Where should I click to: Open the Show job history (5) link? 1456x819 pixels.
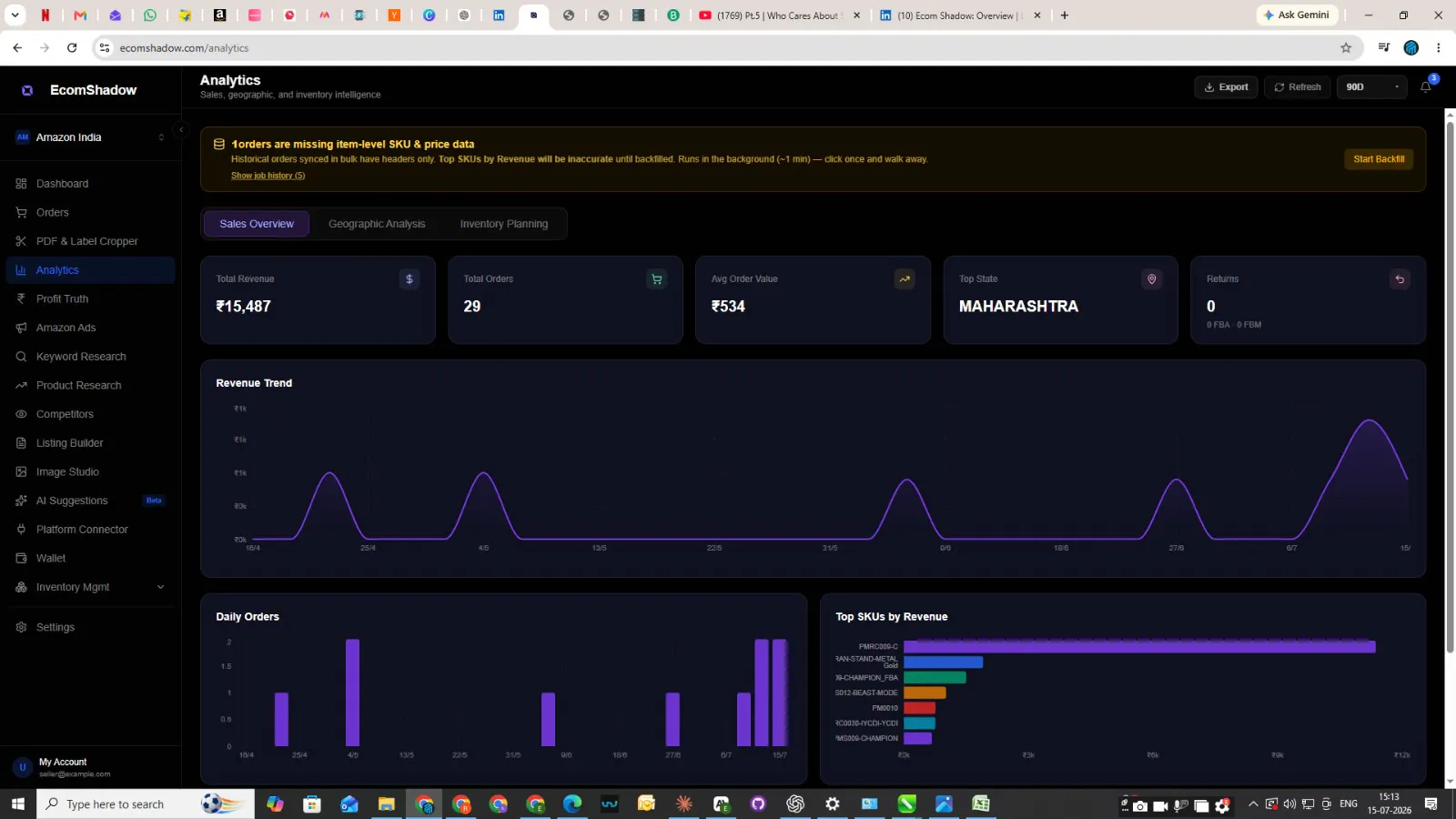268,176
